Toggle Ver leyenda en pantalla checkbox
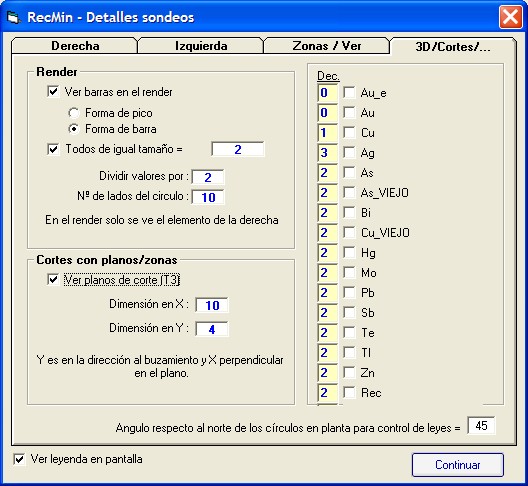 19,459
